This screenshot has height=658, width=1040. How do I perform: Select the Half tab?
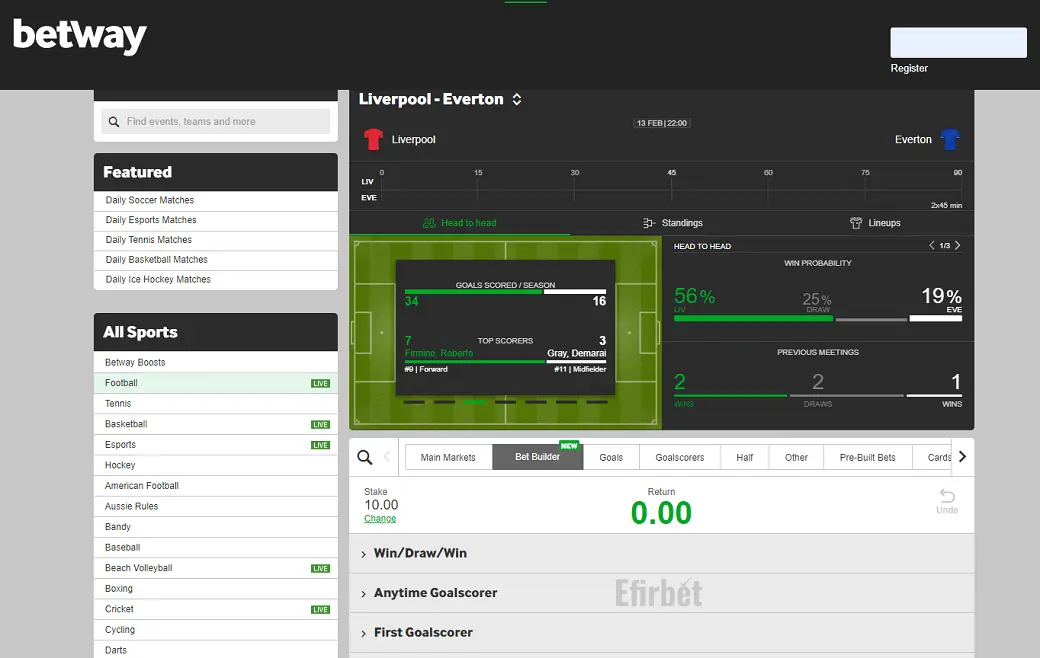coord(745,457)
